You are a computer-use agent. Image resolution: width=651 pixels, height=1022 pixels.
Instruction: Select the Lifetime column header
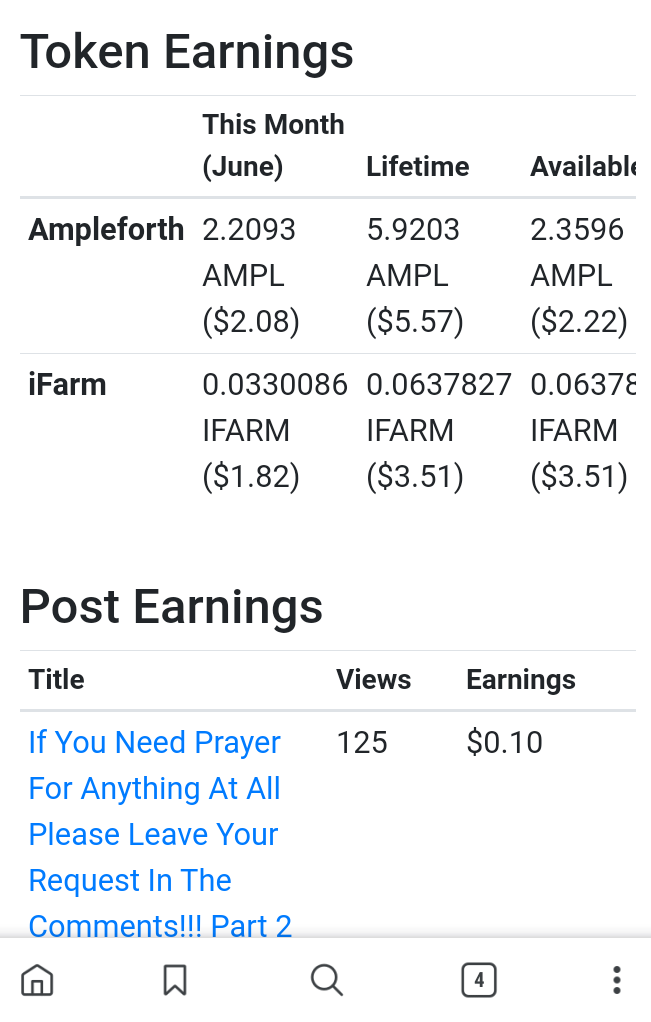(417, 166)
